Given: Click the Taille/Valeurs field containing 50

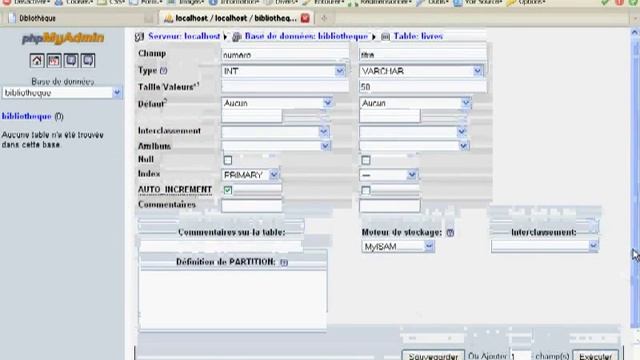Looking at the screenshot, I should 423,87.
